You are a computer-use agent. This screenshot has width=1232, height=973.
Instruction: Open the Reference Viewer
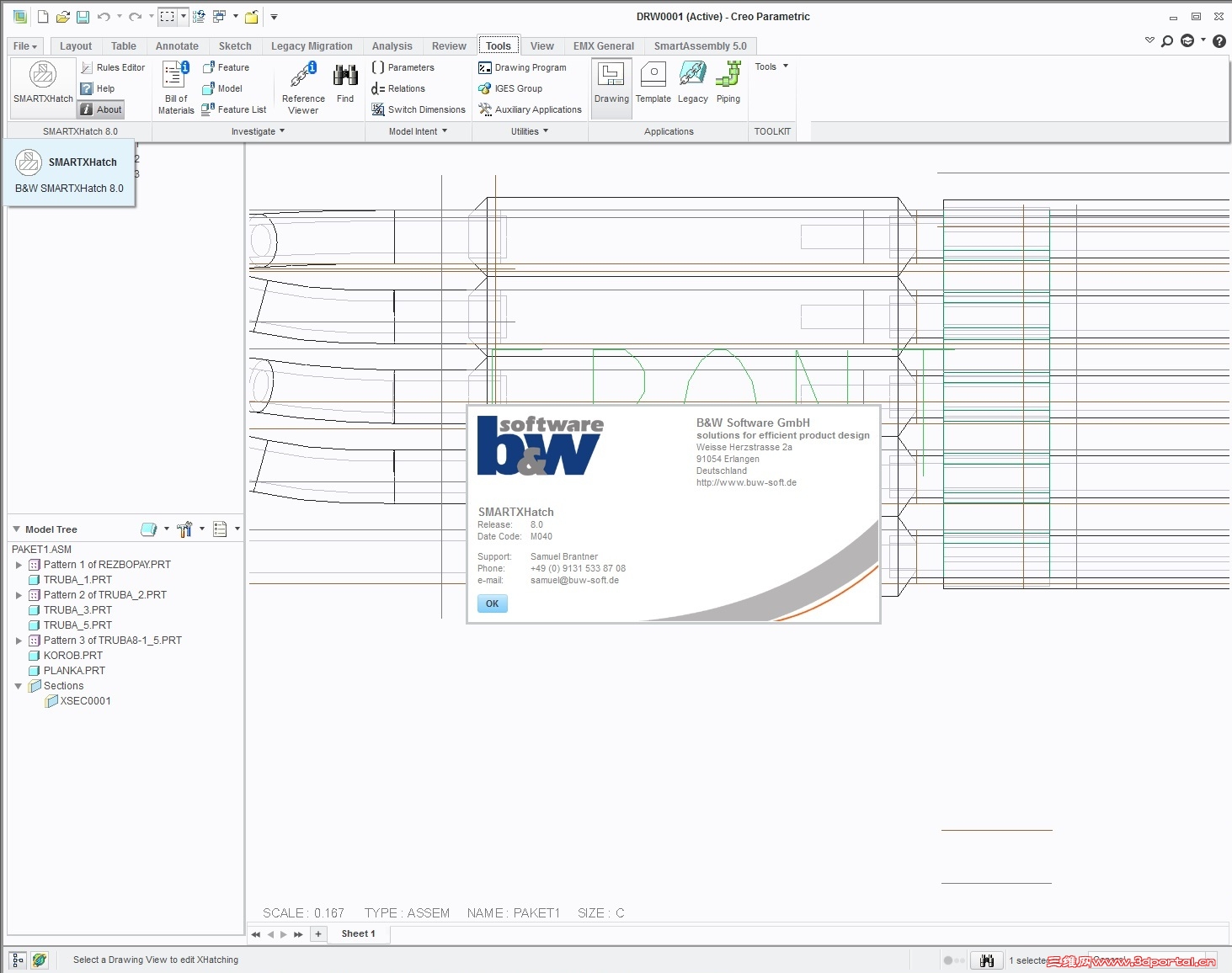coord(303,88)
